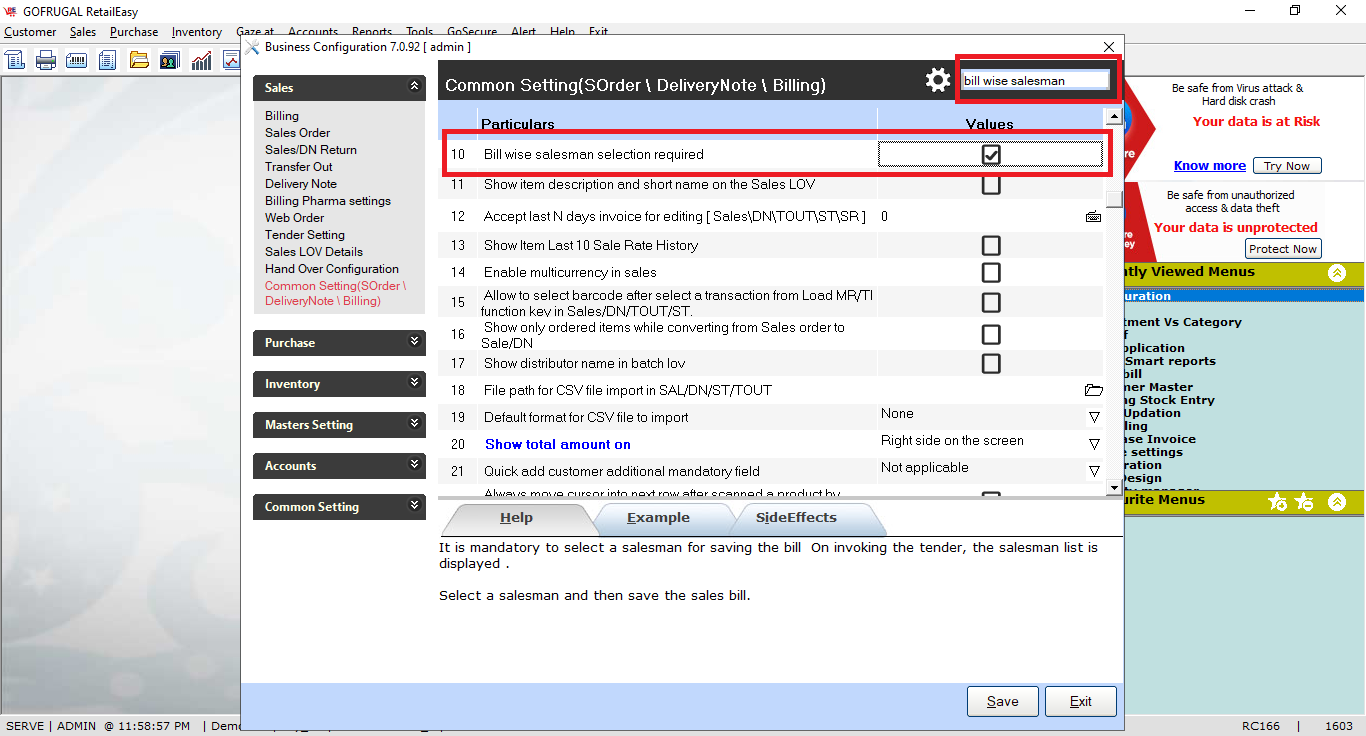Viewport: 1366px width, 736px height.
Task: Expand the Masters Setting section
Action: point(415,424)
